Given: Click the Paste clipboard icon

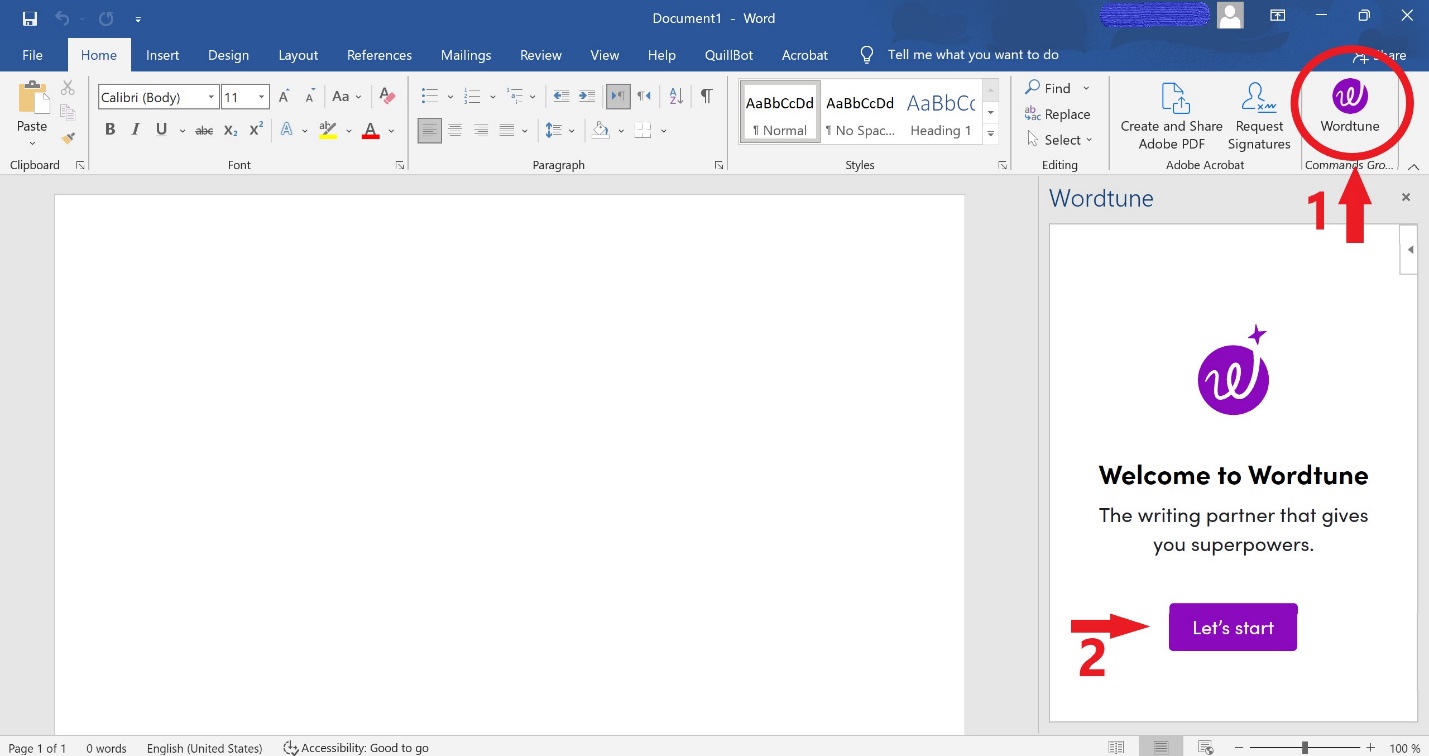Looking at the screenshot, I should point(32,100).
